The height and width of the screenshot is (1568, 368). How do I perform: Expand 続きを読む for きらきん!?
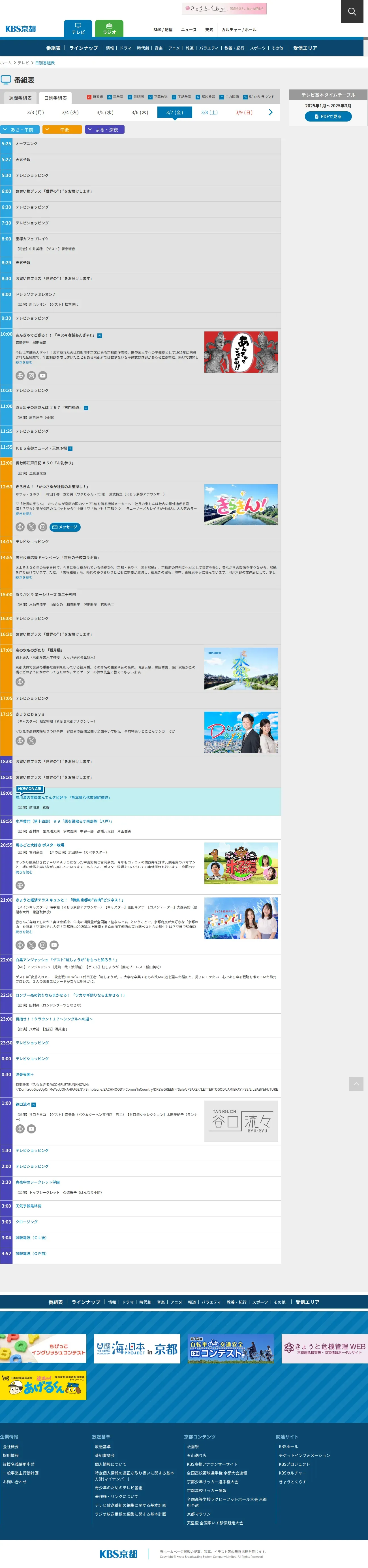pyautogui.click(x=24, y=514)
